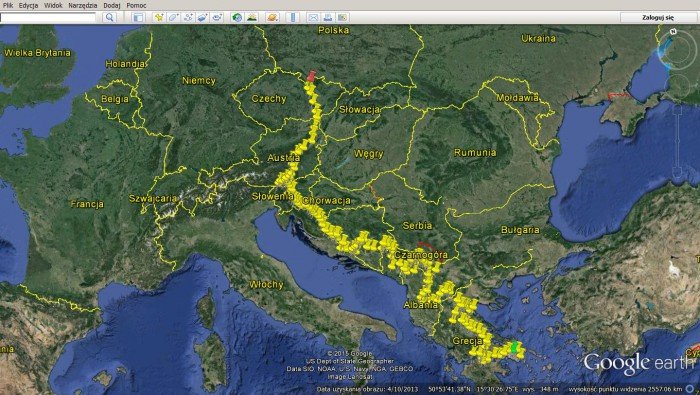Click the red start placemark near Poland border
The height and width of the screenshot is (395, 700).
[312, 75]
